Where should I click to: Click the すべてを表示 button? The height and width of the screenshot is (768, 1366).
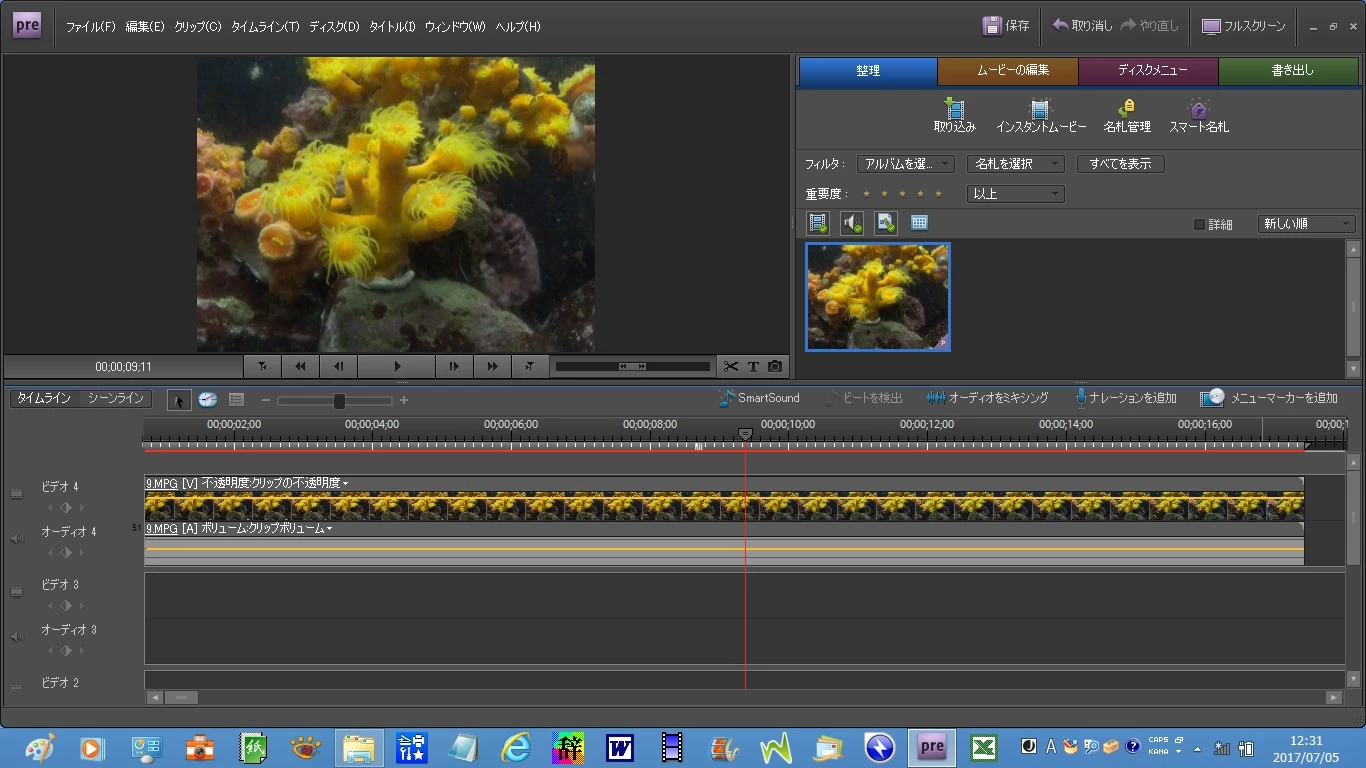(1120, 164)
